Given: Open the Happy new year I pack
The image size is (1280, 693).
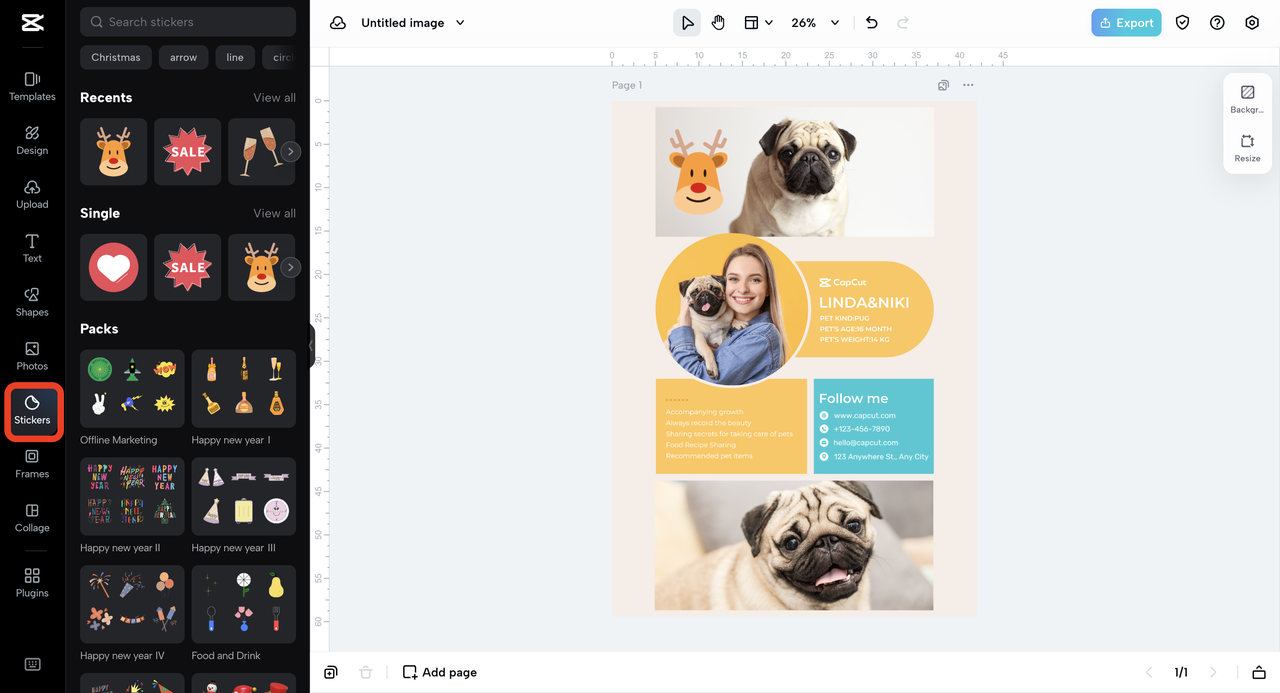Looking at the screenshot, I should tap(244, 388).
